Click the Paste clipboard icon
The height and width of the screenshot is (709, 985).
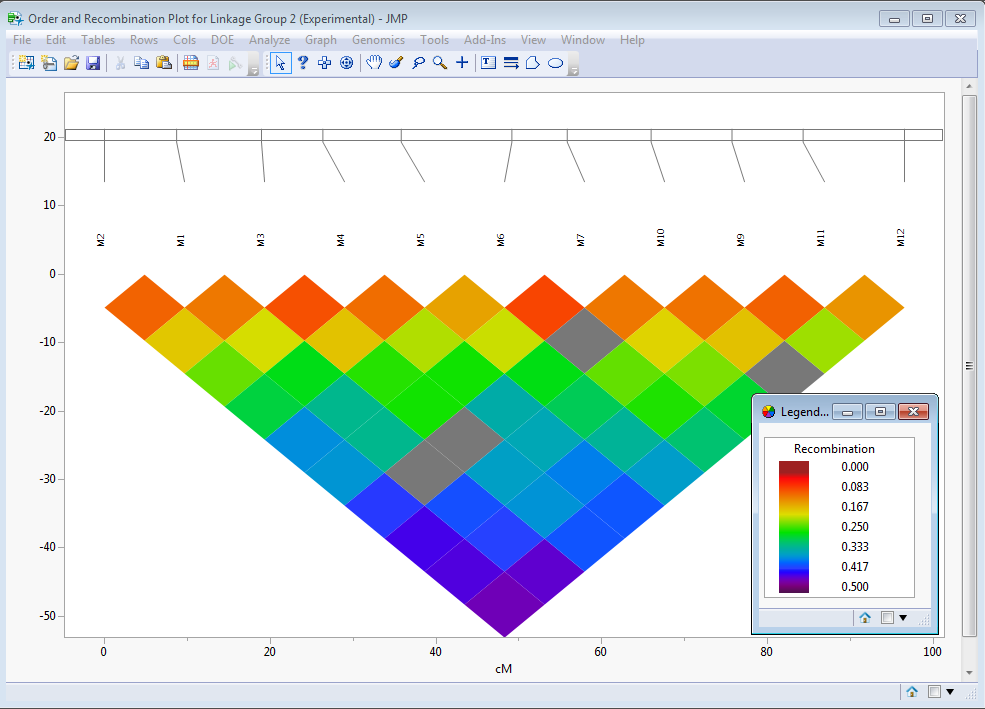coord(164,63)
